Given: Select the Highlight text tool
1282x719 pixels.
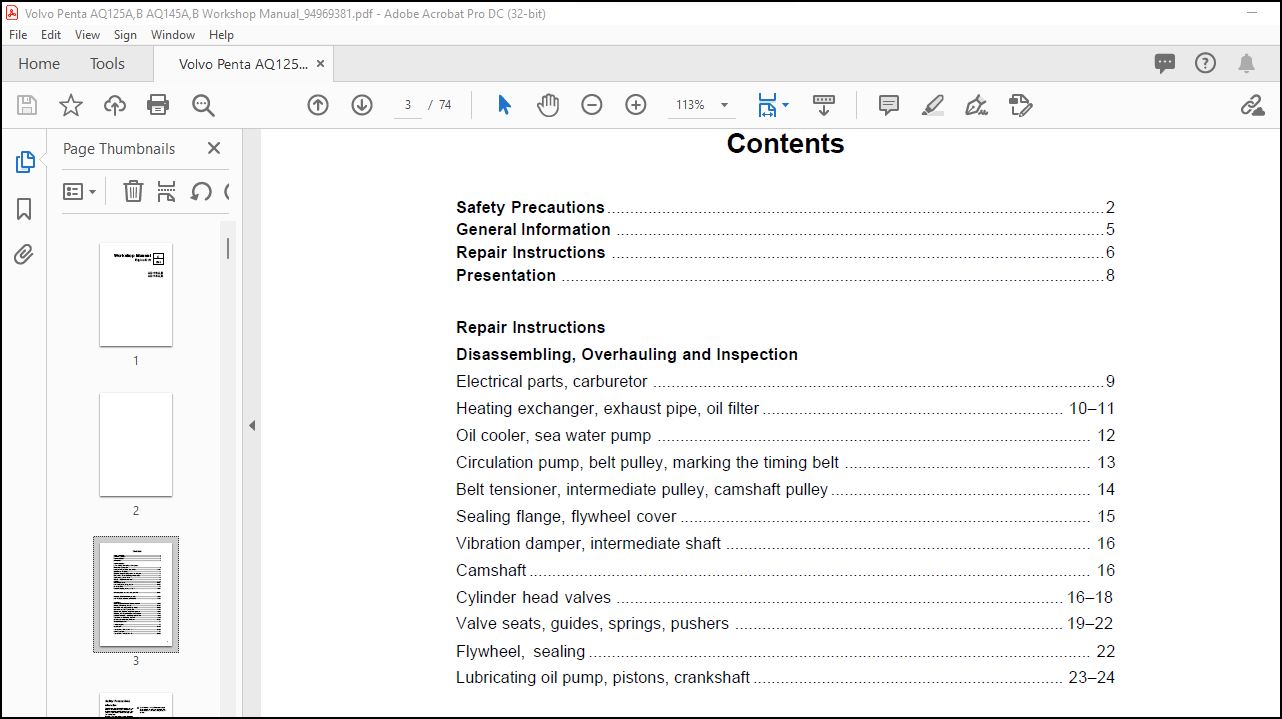Looking at the screenshot, I should [933, 105].
